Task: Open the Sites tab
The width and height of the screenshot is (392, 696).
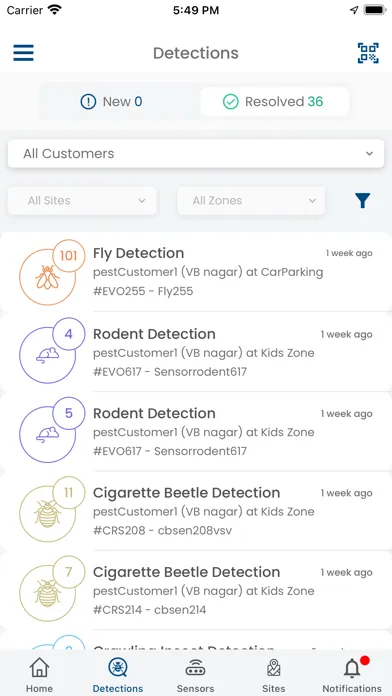Action: click(273, 674)
